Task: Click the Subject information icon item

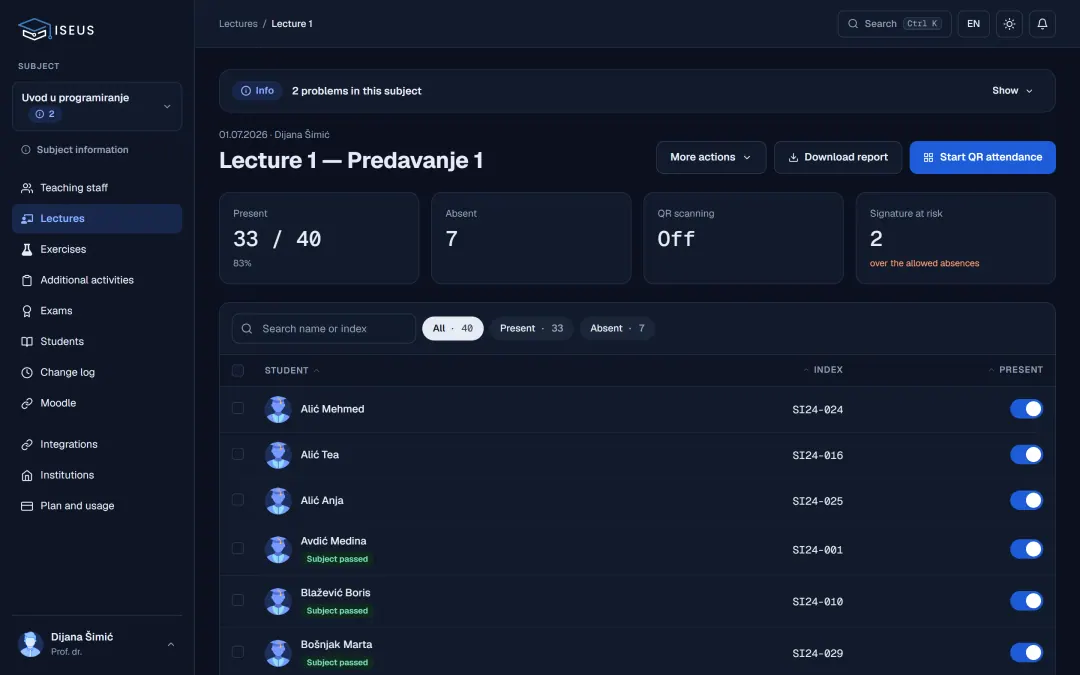Action: tap(97, 149)
